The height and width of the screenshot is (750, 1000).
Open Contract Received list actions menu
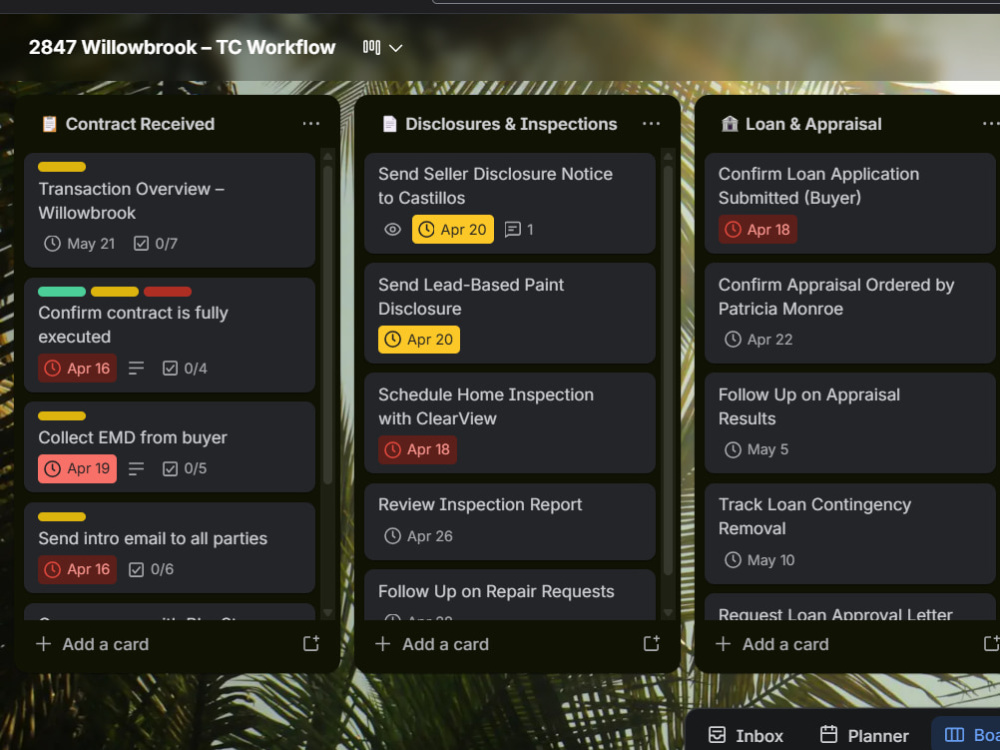tap(311, 124)
